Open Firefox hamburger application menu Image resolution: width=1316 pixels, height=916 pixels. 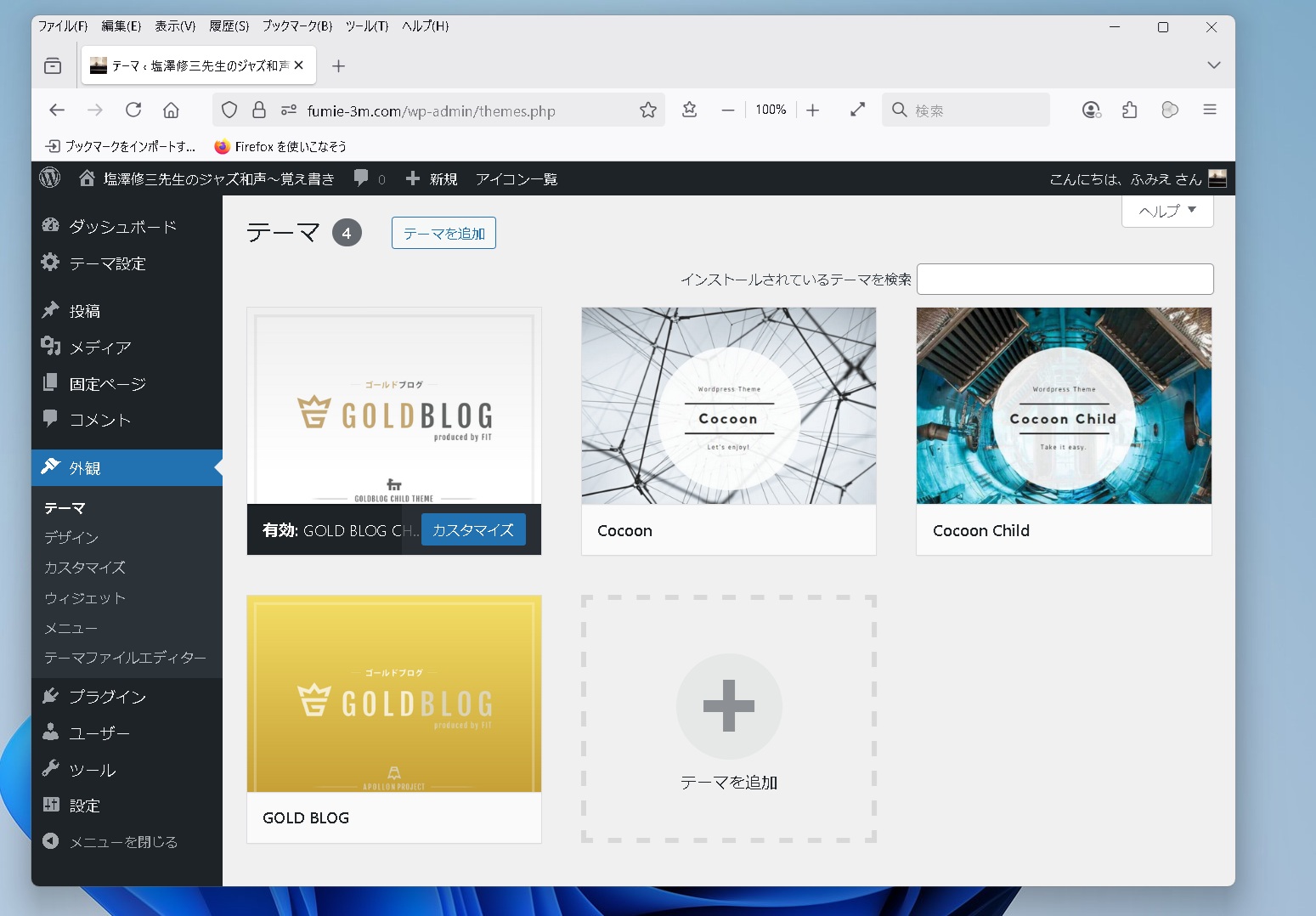pos(1210,110)
